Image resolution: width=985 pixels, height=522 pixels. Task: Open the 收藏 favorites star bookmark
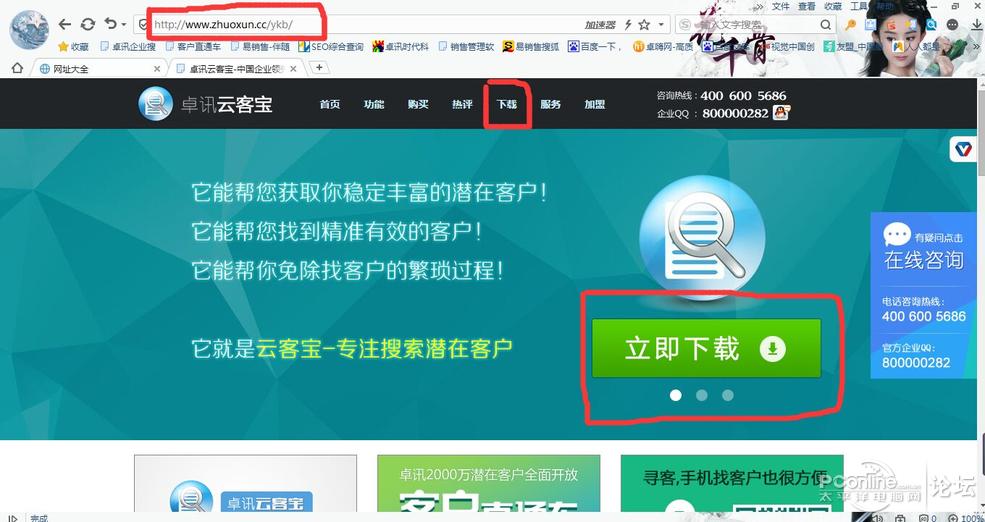coord(73,46)
